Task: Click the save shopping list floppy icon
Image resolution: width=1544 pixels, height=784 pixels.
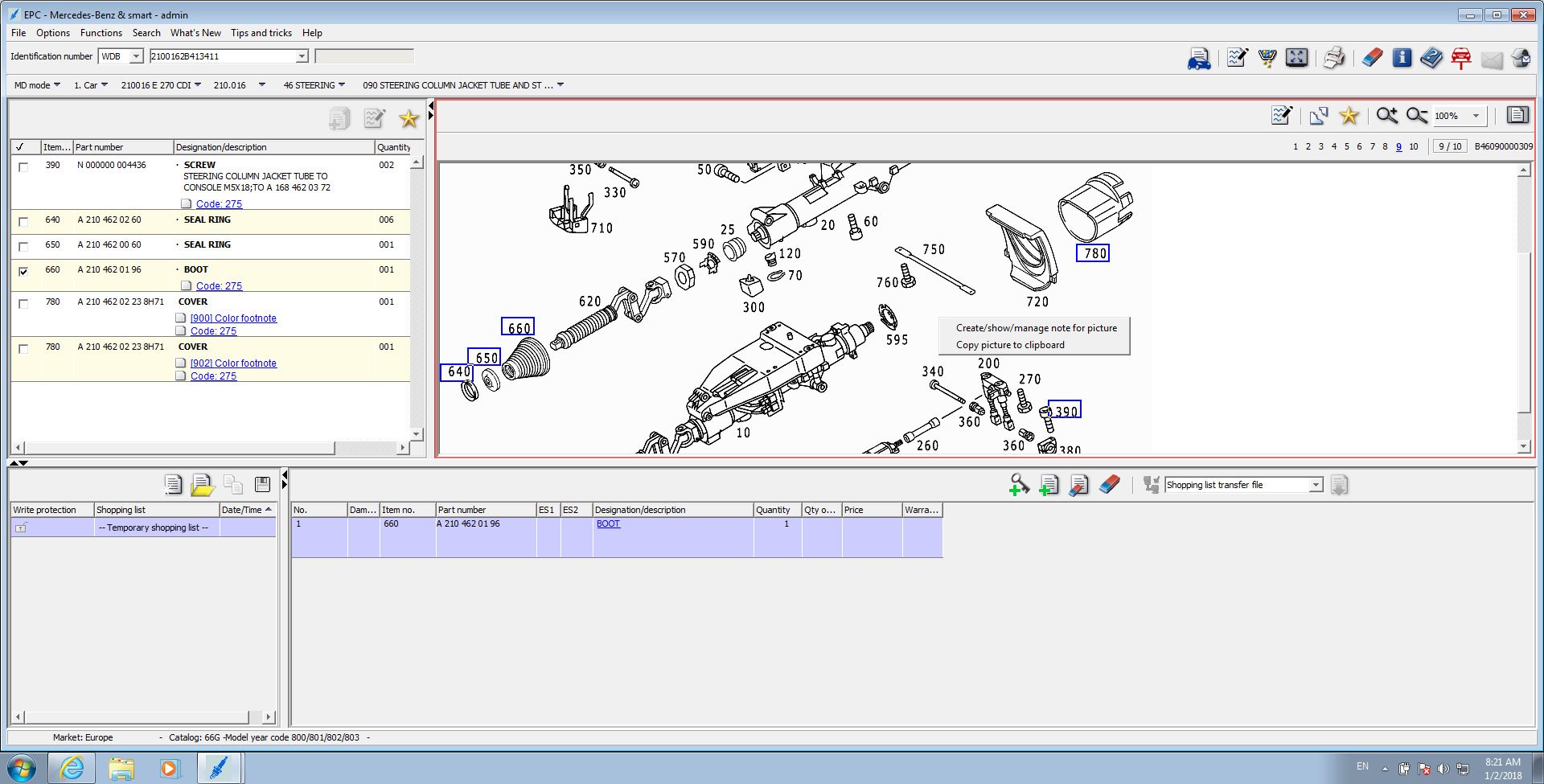Action: (262, 484)
